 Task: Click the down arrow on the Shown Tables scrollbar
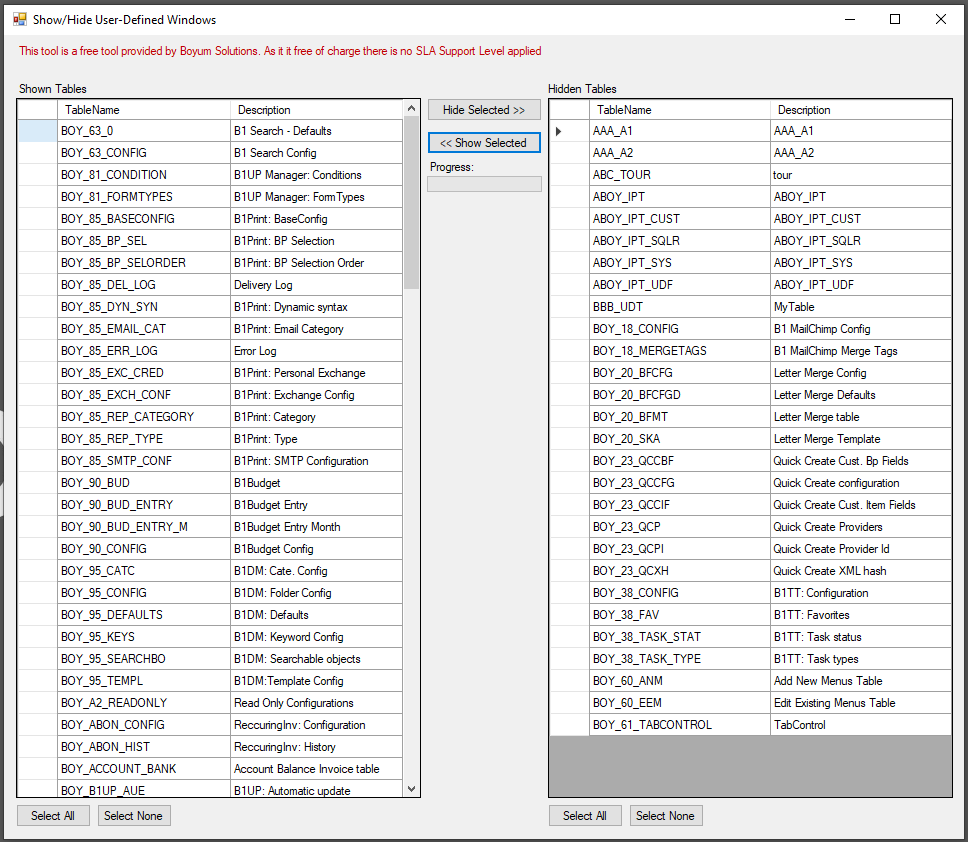pos(411,789)
